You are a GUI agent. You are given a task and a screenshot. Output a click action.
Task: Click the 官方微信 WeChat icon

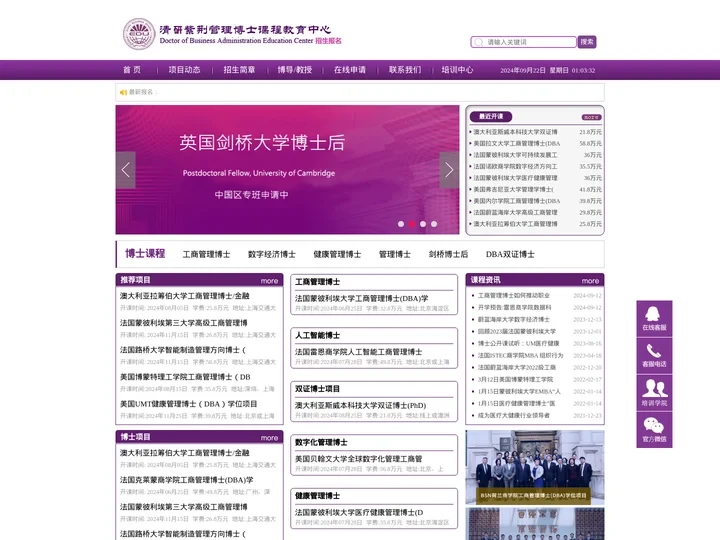point(654,429)
